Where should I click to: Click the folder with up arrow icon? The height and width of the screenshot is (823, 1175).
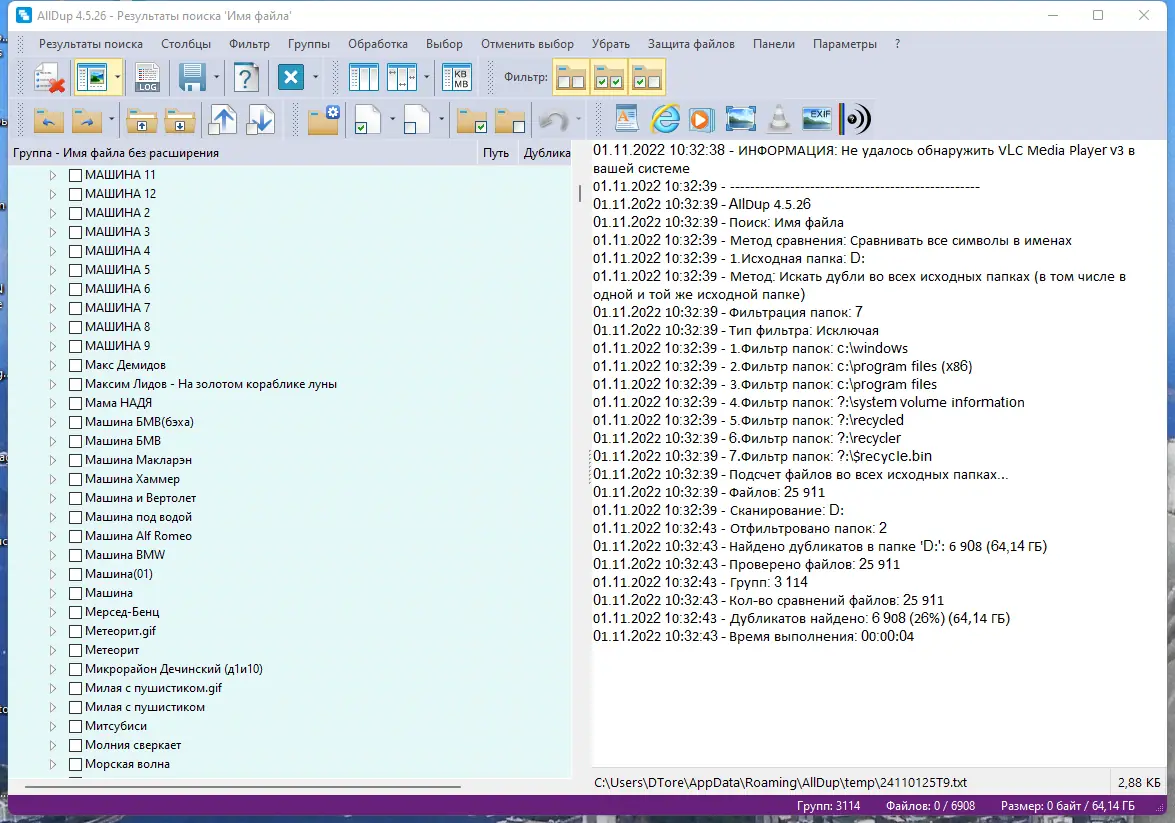(x=142, y=120)
